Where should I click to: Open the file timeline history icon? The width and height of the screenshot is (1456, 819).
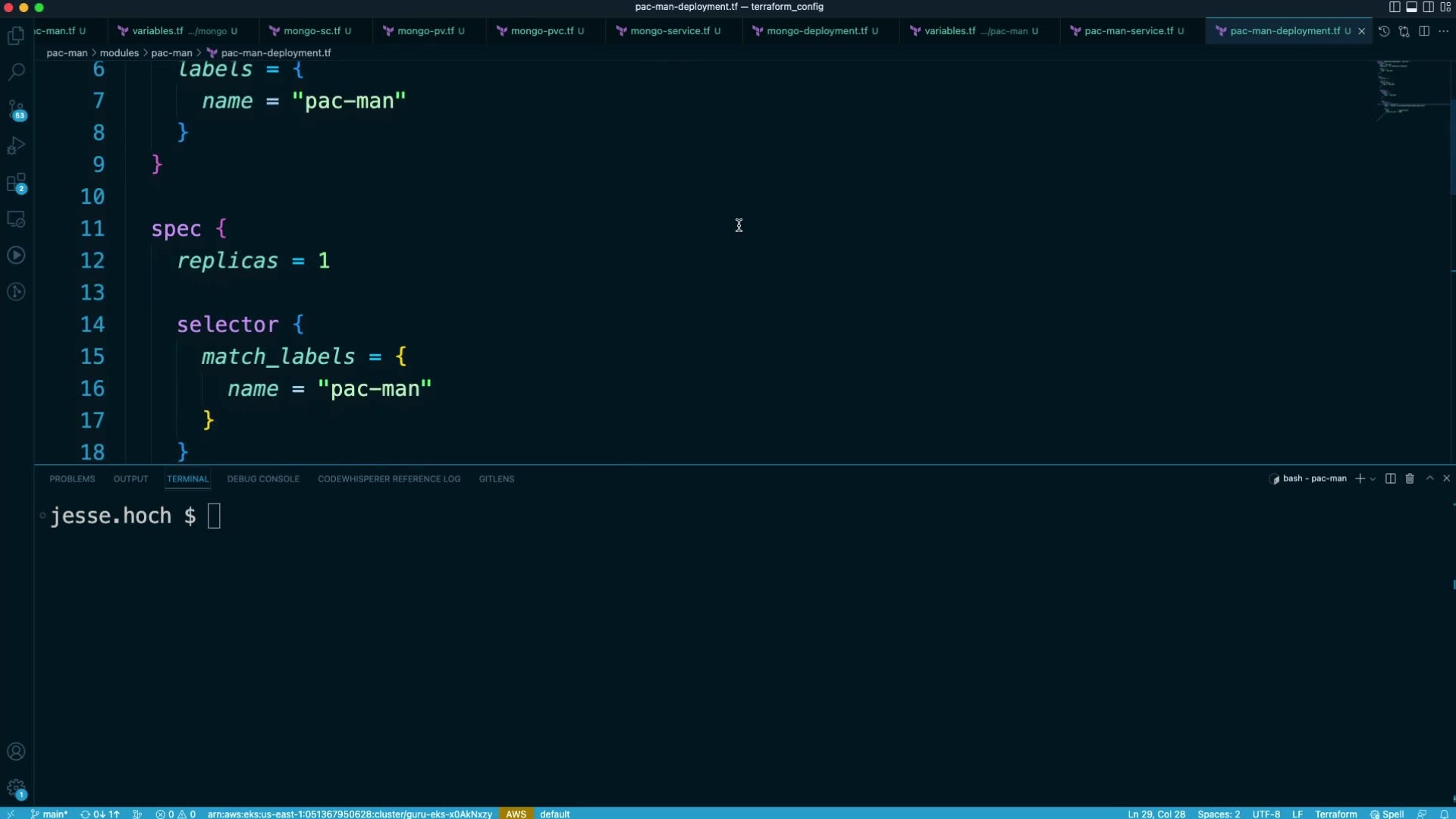pos(1384,31)
